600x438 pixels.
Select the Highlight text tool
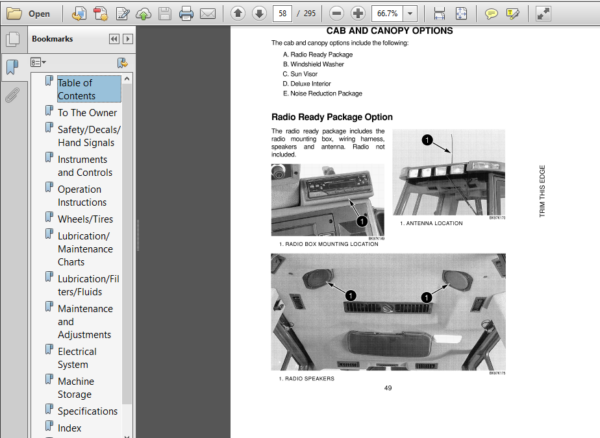(512, 14)
